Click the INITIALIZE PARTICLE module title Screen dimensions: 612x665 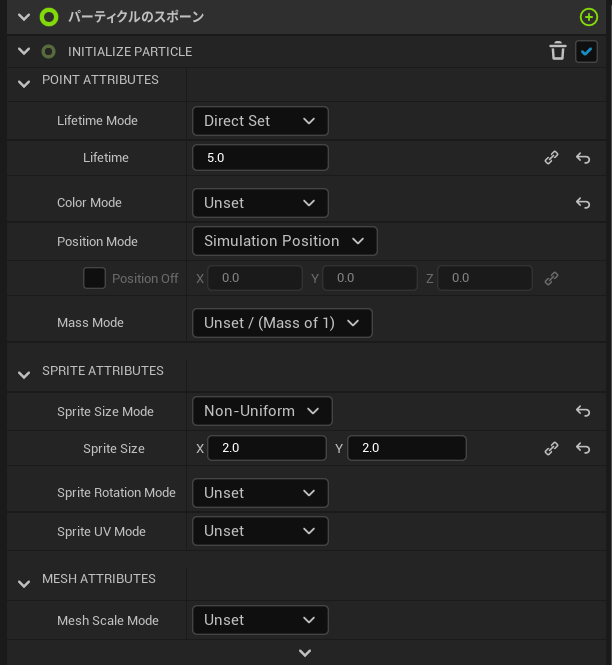(x=130, y=52)
